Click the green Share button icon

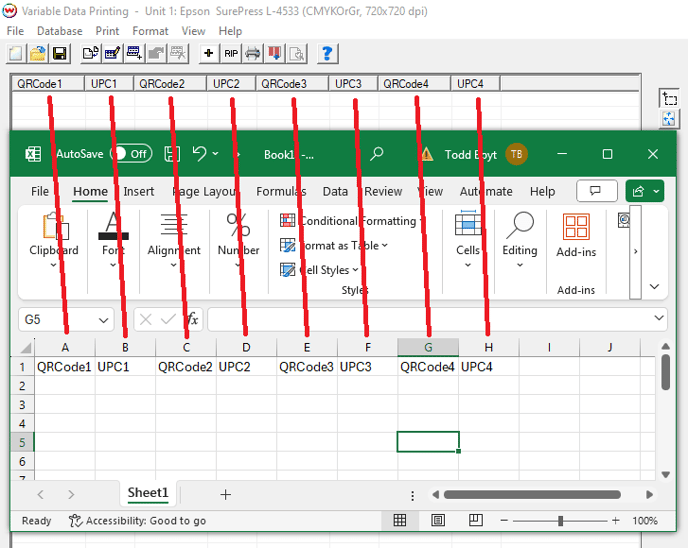pos(638,191)
